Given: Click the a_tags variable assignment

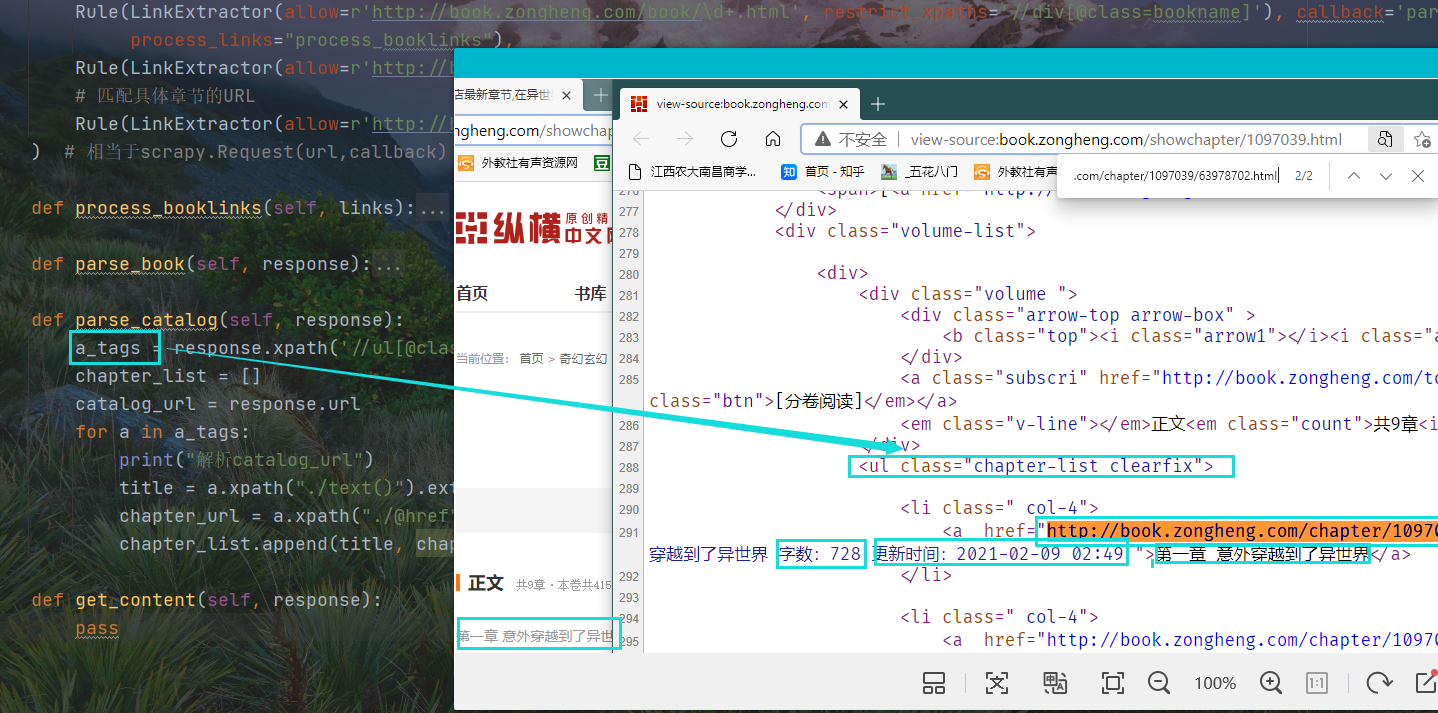Looking at the screenshot, I should (108, 348).
